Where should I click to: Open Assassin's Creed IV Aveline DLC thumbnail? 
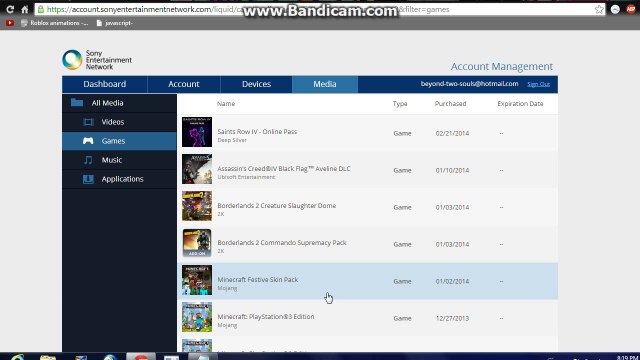(197, 169)
